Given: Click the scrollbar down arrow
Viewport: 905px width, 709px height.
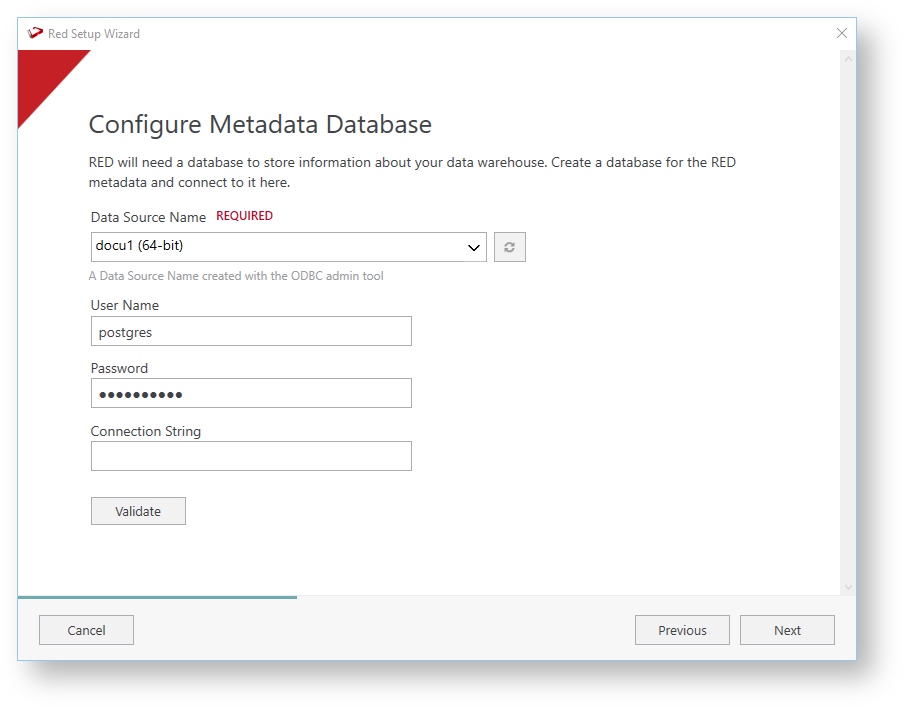Looking at the screenshot, I should click(849, 587).
